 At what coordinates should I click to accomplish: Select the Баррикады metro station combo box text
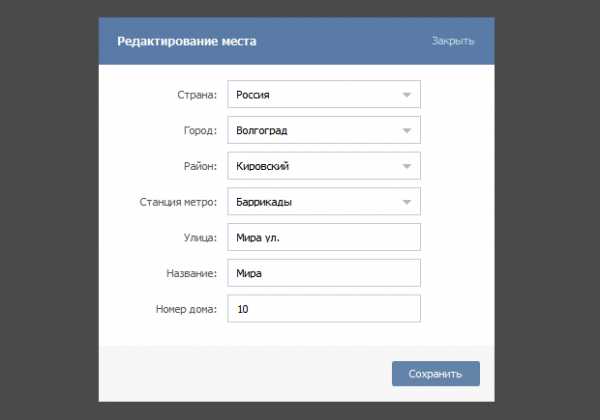point(264,202)
